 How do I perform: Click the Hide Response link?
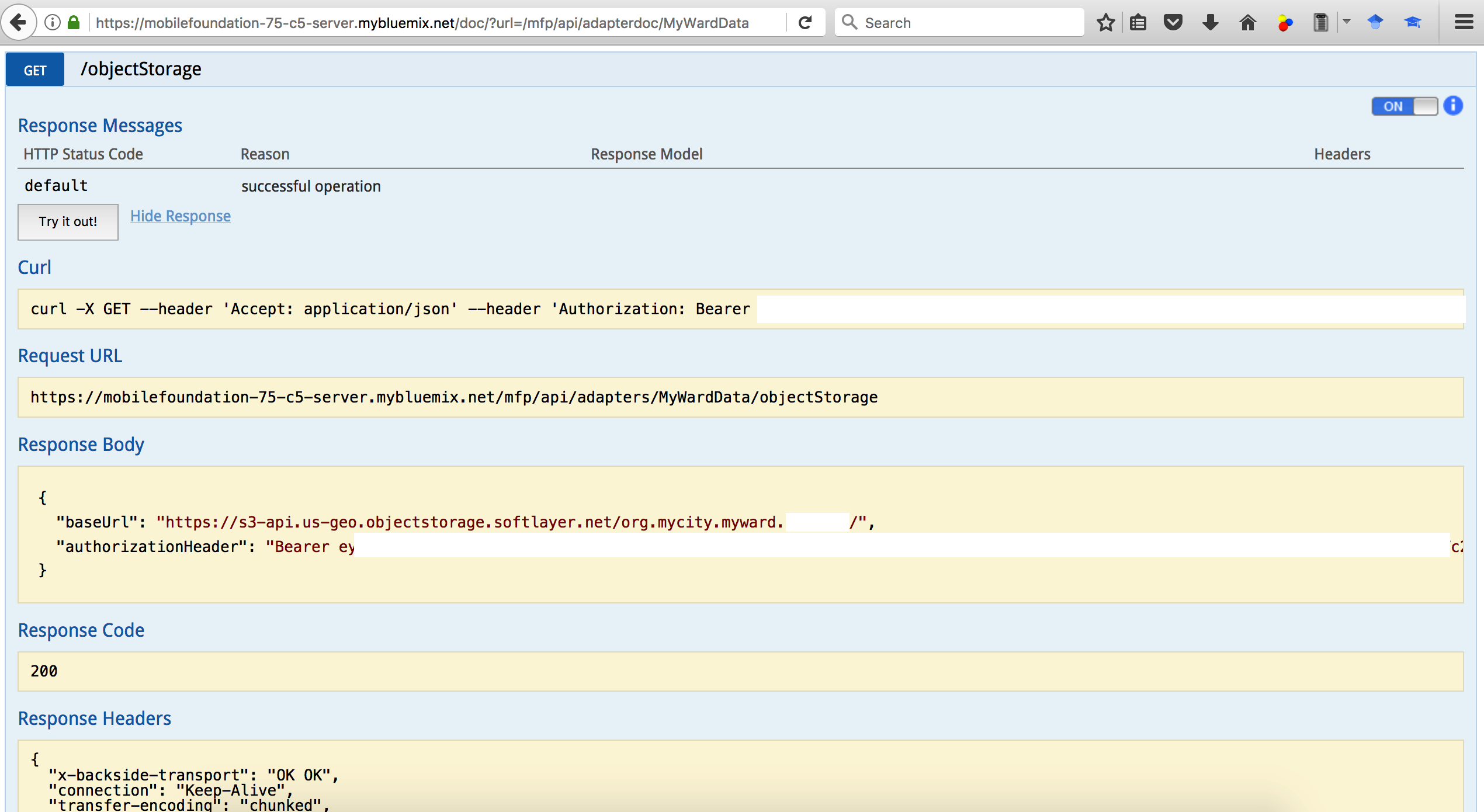(x=180, y=216)
